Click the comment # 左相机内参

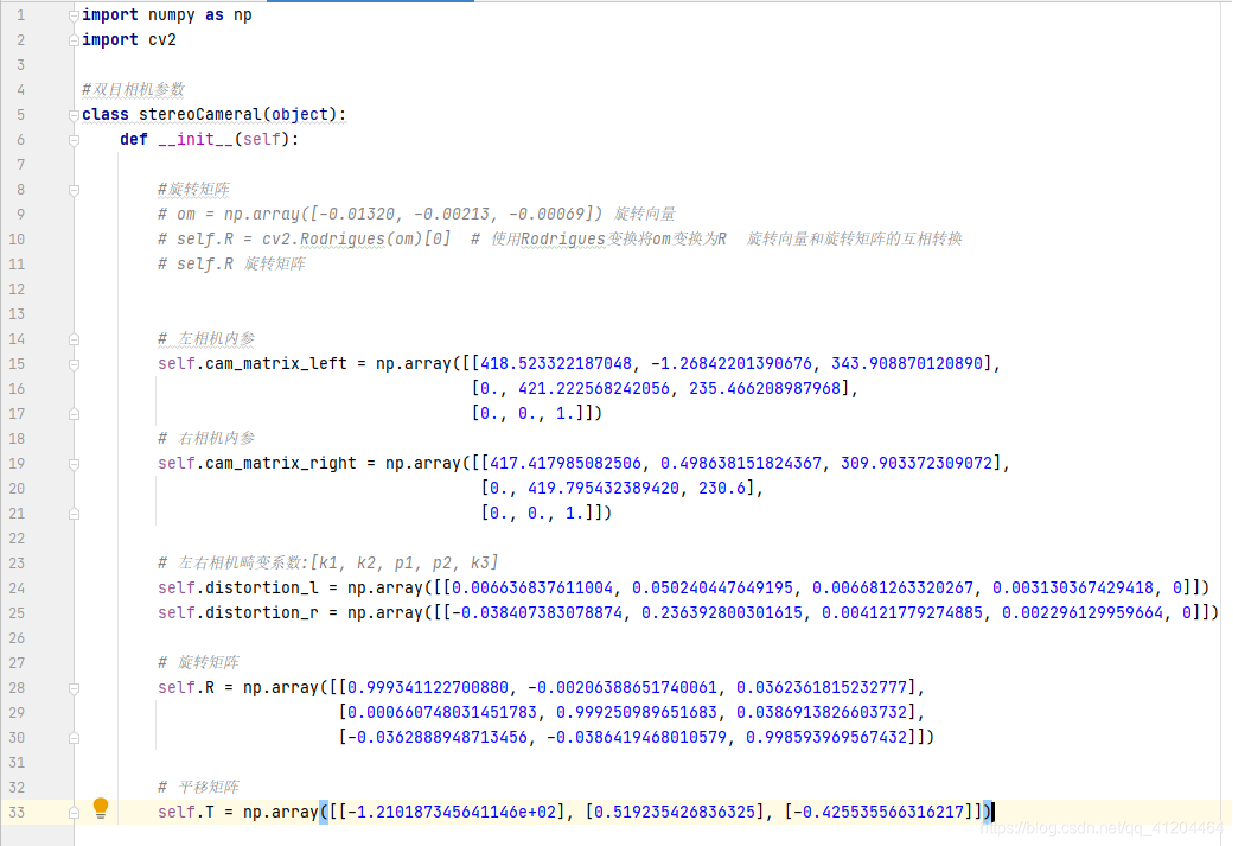click(207, 339)
